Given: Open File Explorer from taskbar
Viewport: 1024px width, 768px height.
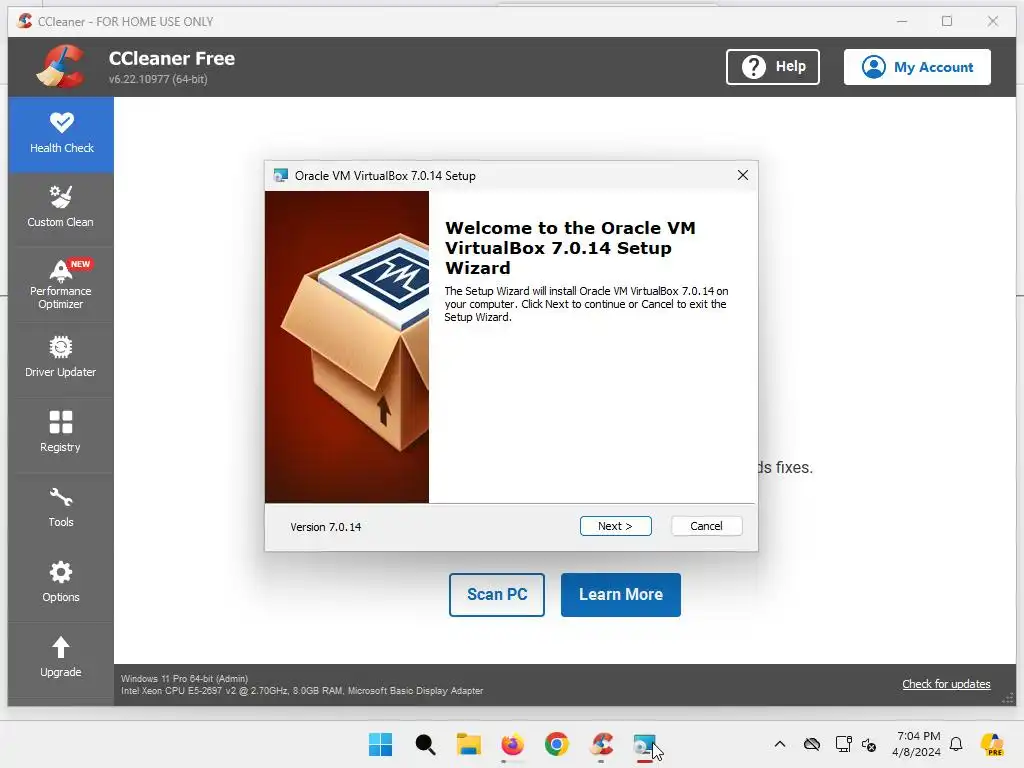Looking at the screenshot, I should pyautogui.click(x=468, y=744).
